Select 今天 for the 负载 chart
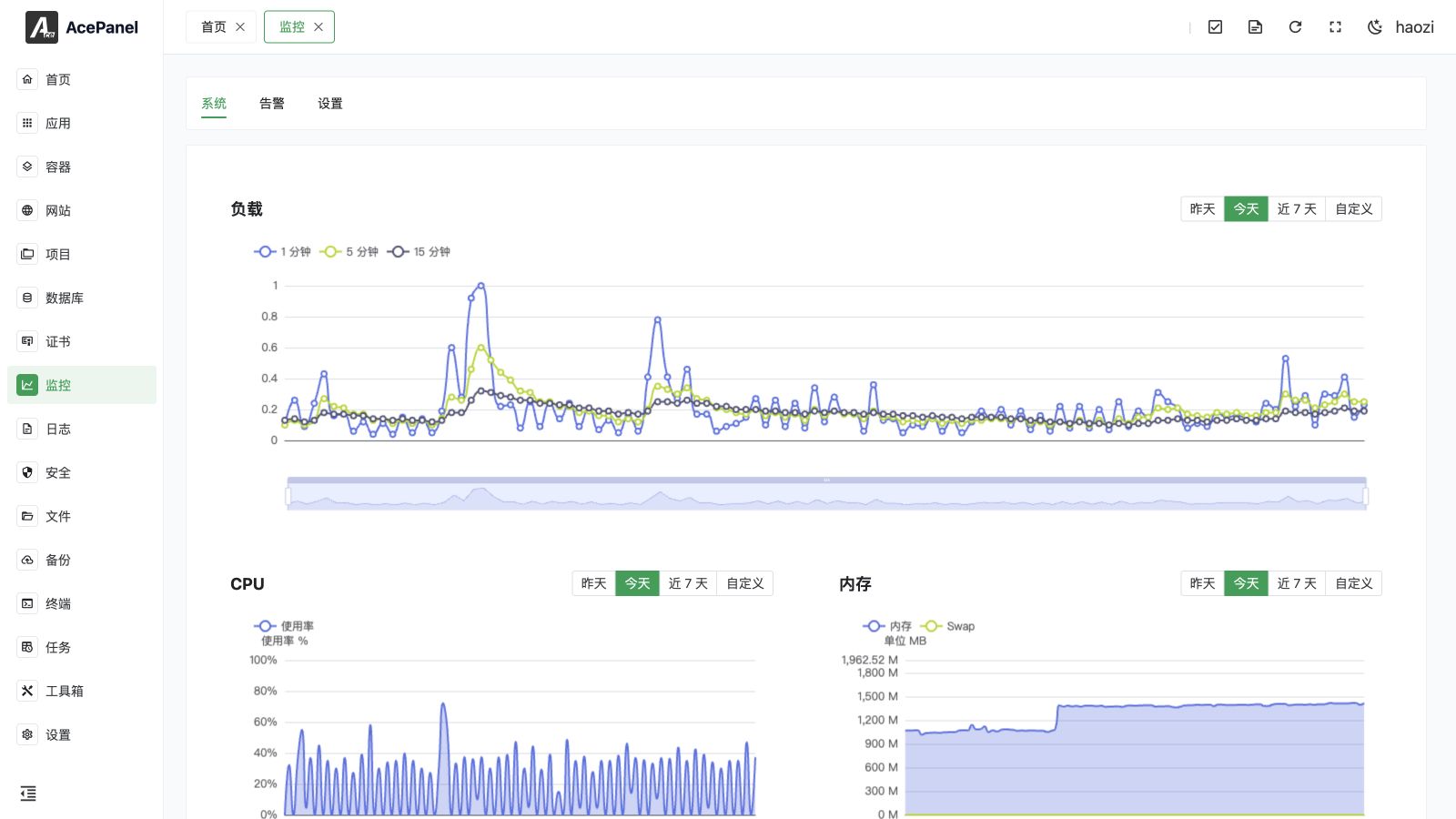The image size is (1456, 819). (1246, 209)
